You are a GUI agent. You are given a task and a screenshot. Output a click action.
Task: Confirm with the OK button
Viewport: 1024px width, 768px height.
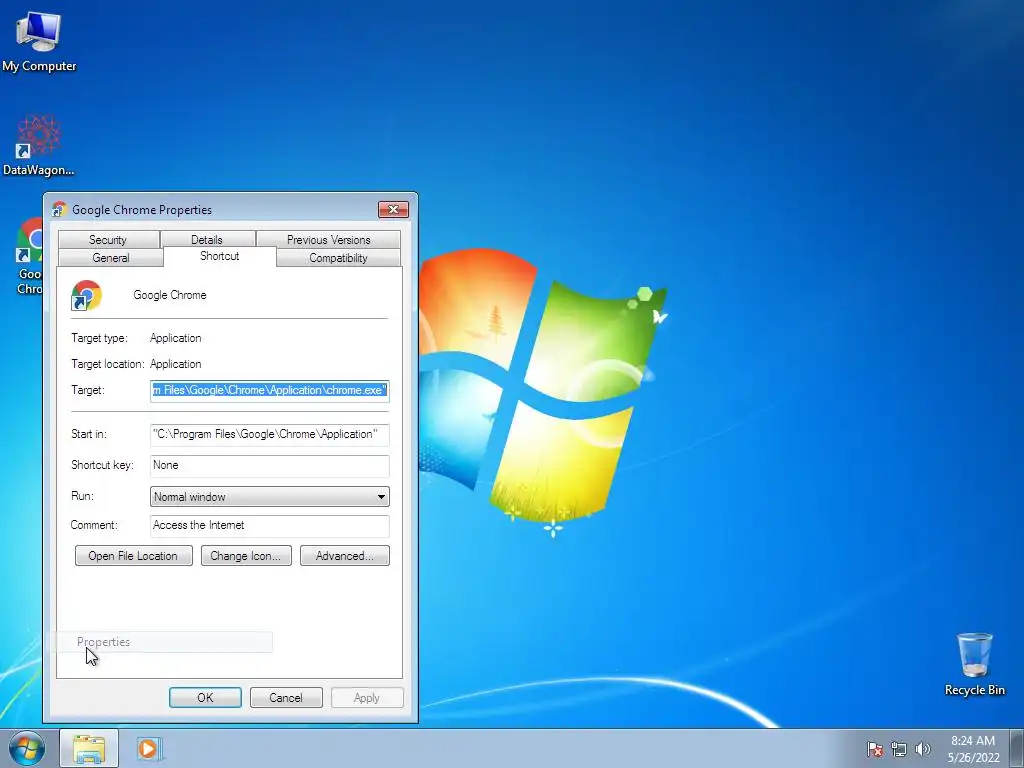205,697
